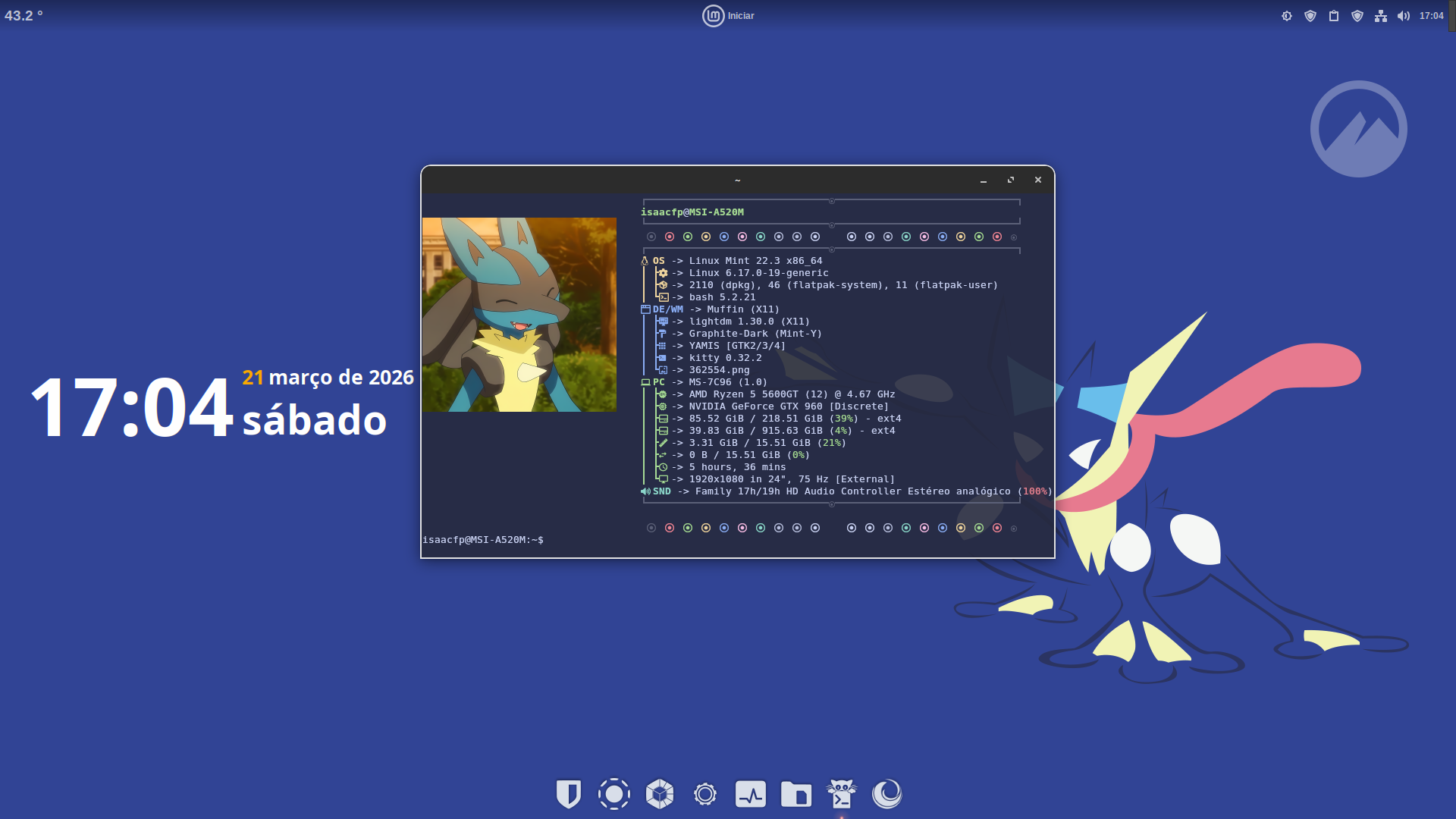Click the 17:04 panel clock
The image size is (1456, 819).
(x=1431, y=16)
